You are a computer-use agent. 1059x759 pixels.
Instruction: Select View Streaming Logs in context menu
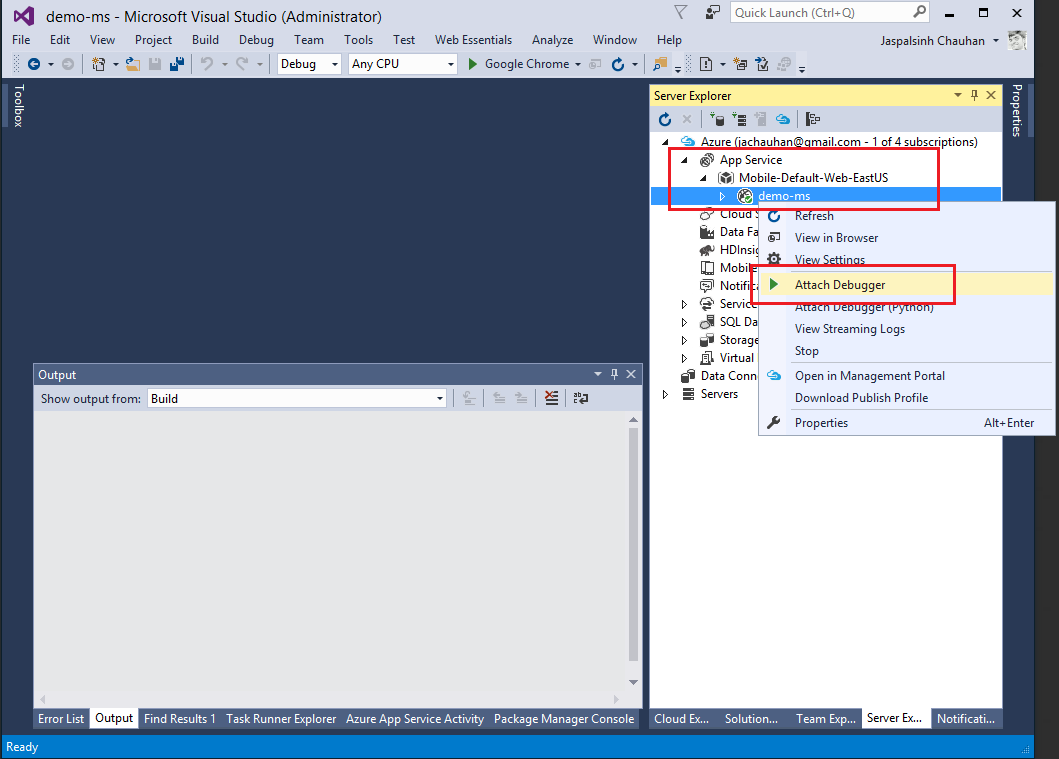[x=906, y=329]
